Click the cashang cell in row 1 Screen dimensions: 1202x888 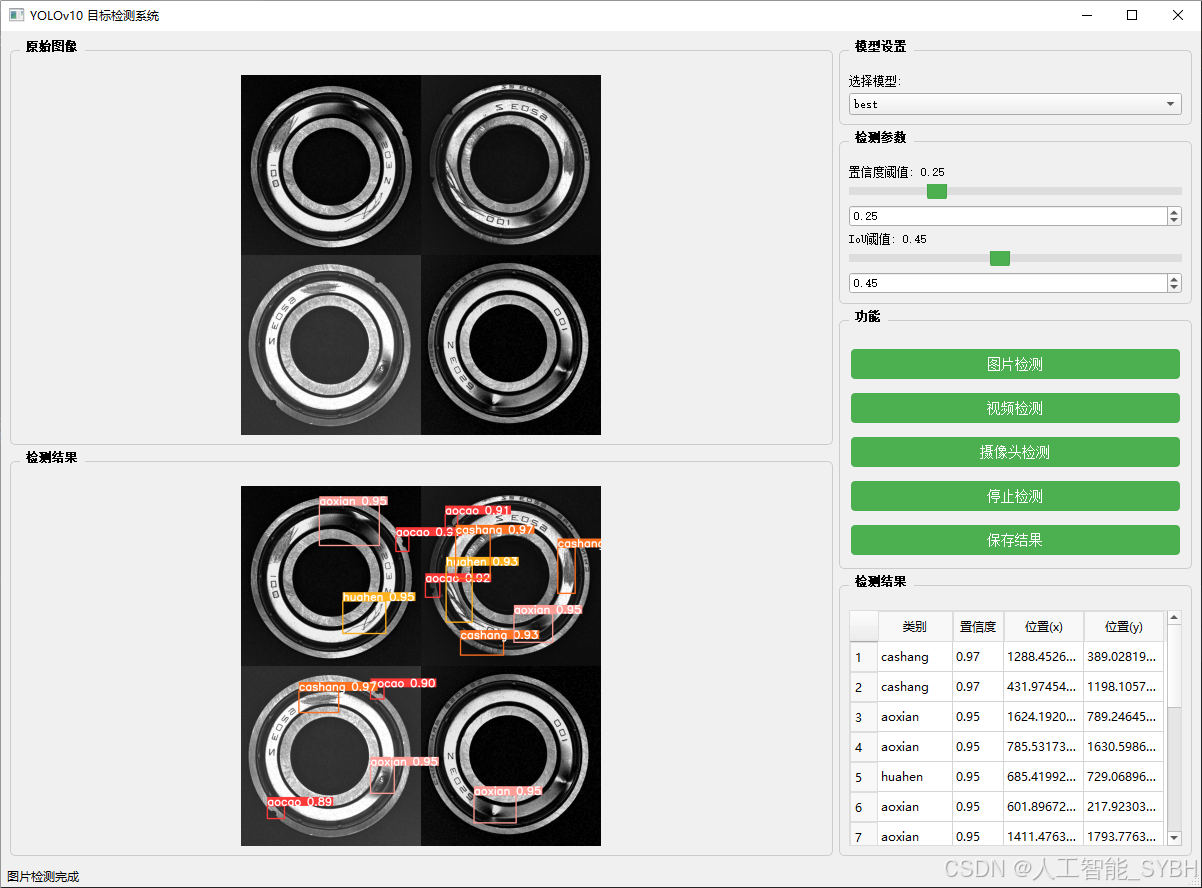click(x=914, y=657)
